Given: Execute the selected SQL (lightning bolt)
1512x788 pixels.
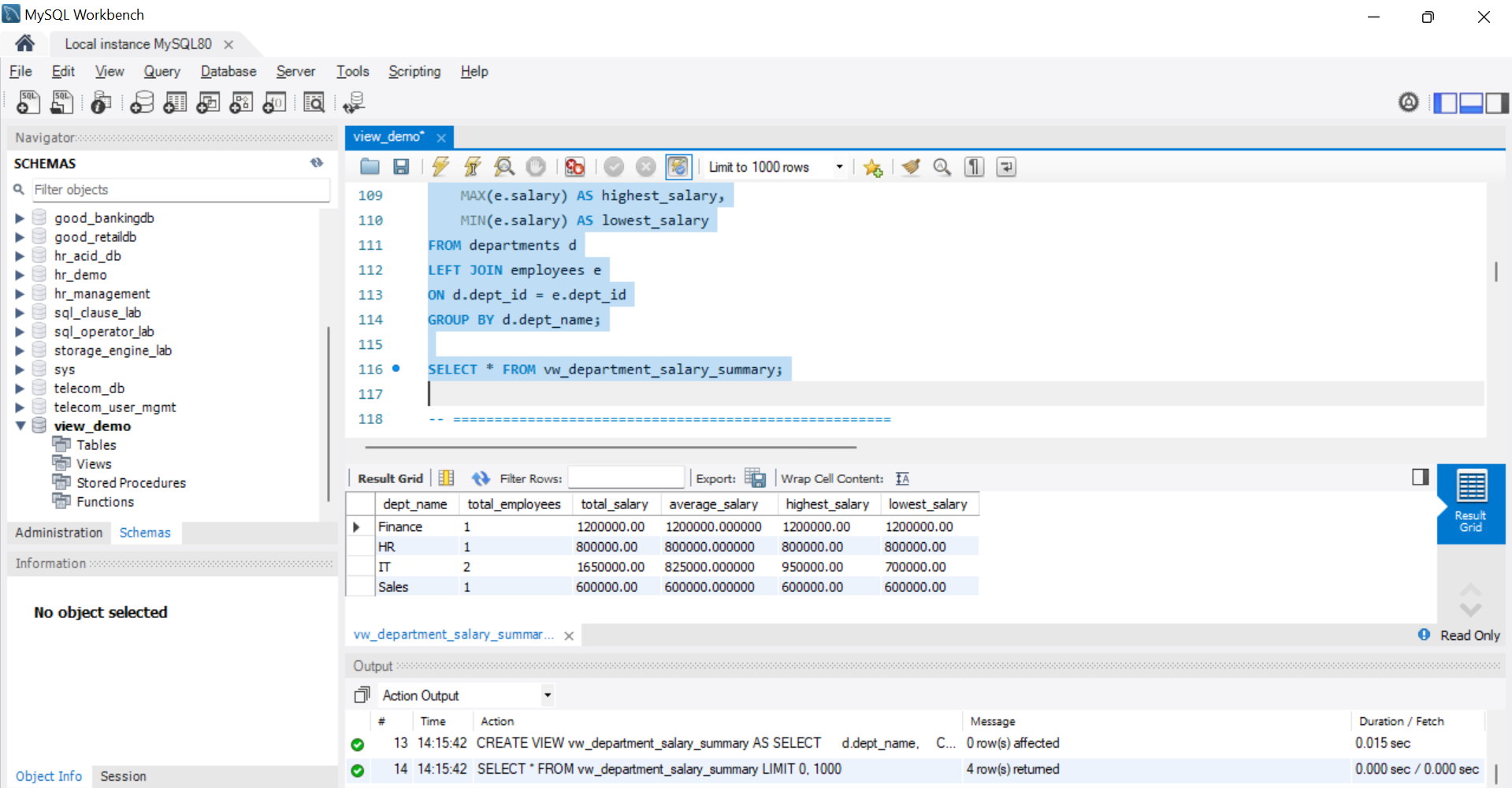Looking at the screenshot, I should pyautogui.click(x=440, y=167).
